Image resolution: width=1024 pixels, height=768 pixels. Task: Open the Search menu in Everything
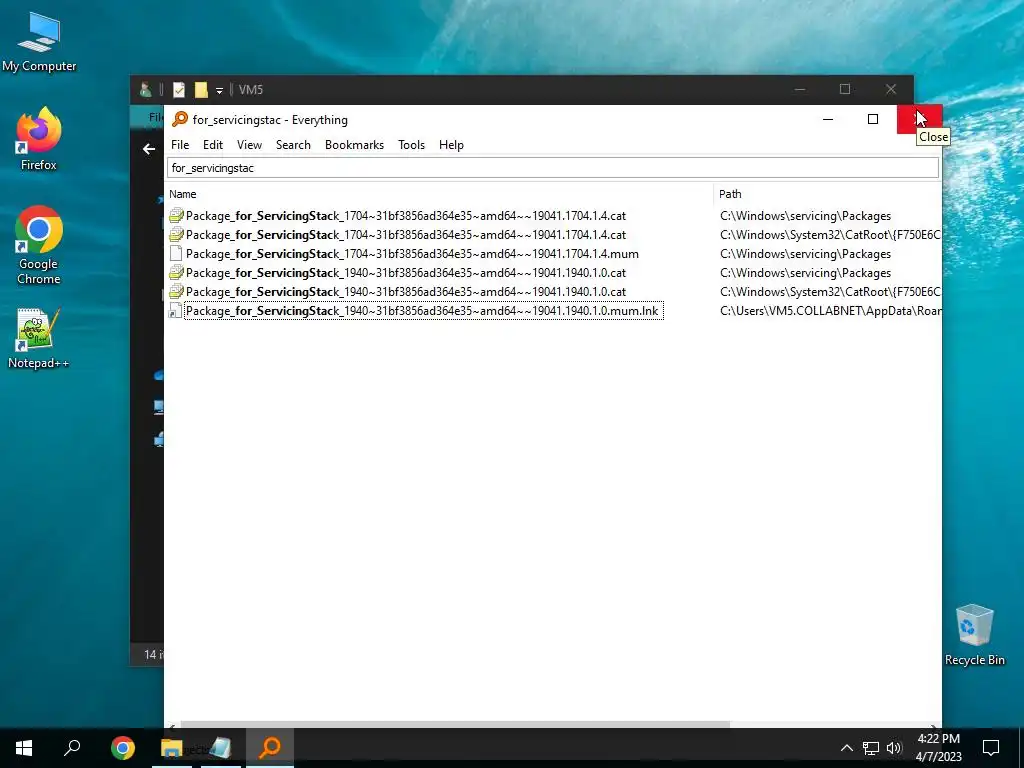coord(293,145)
